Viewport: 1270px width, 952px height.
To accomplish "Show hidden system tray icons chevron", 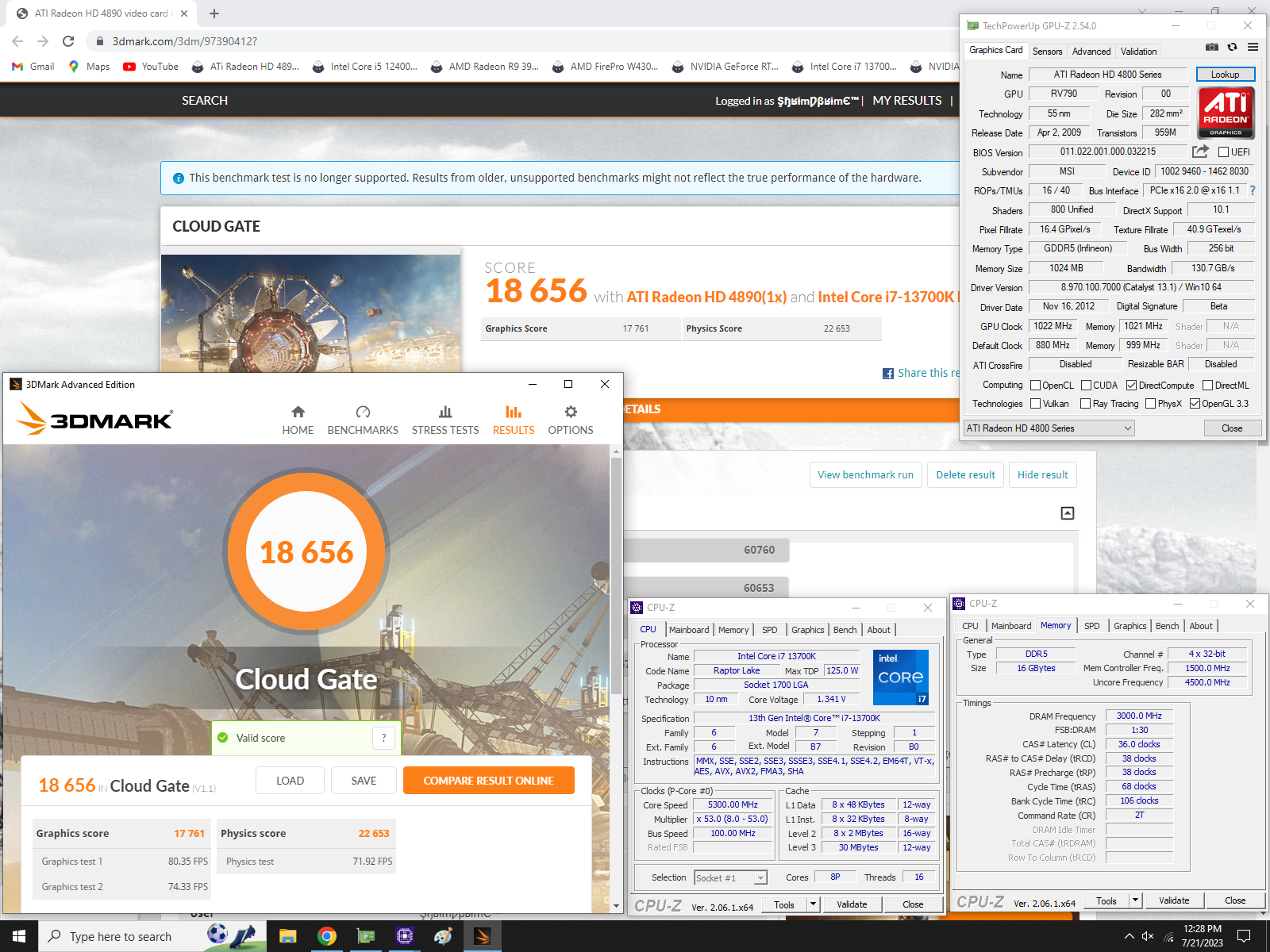I will click(1129, 936).
